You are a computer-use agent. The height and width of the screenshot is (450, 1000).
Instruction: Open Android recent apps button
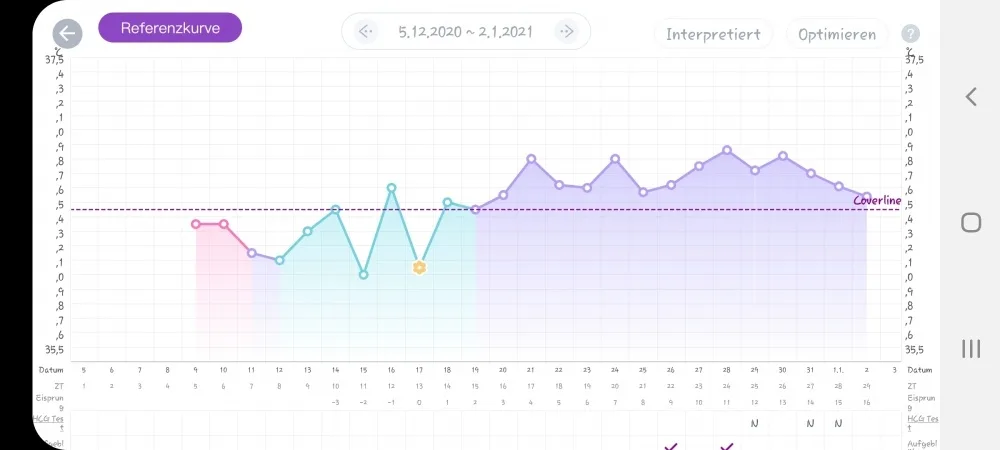(971, 349)
